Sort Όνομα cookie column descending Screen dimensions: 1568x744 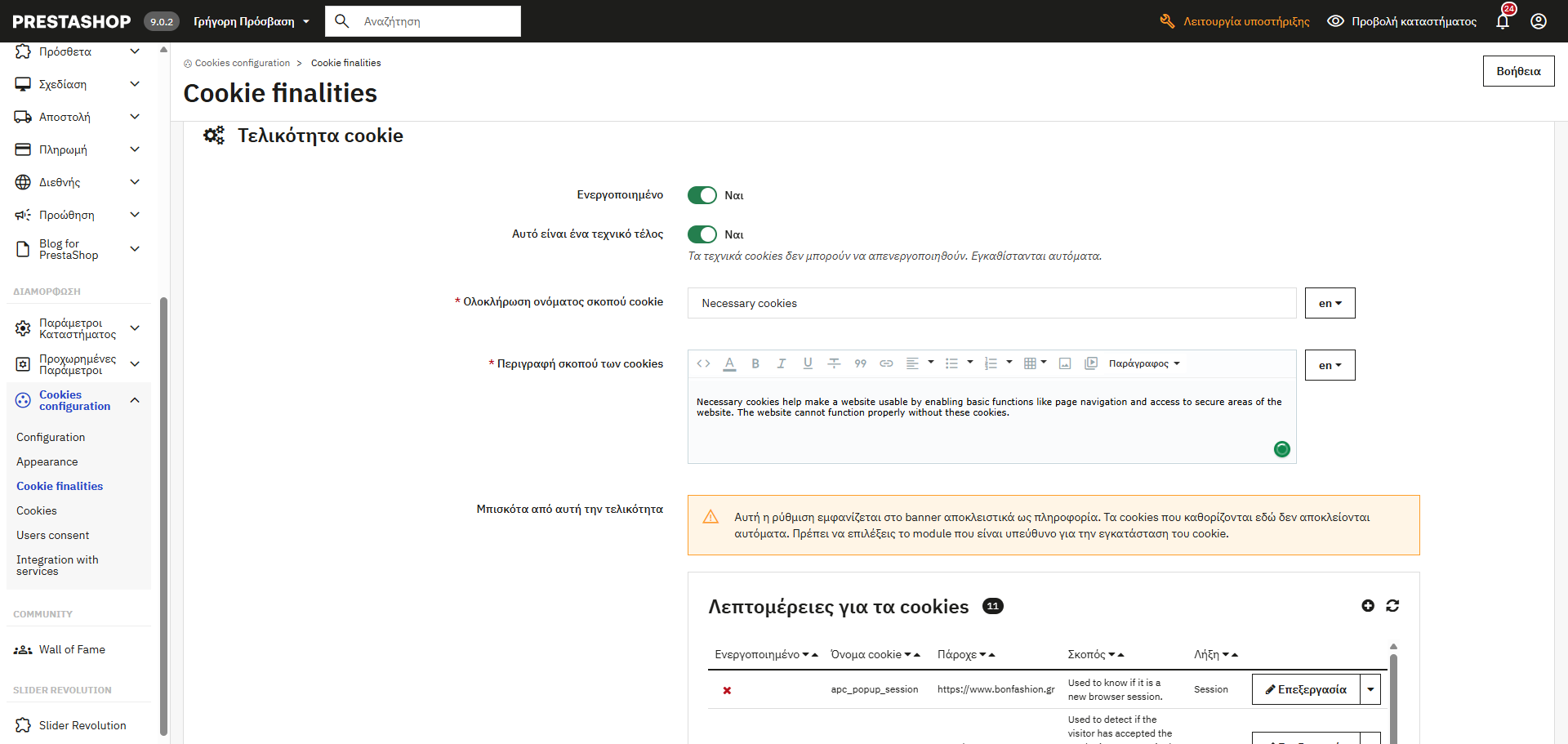pyautogui.click(x=907, y=655)
